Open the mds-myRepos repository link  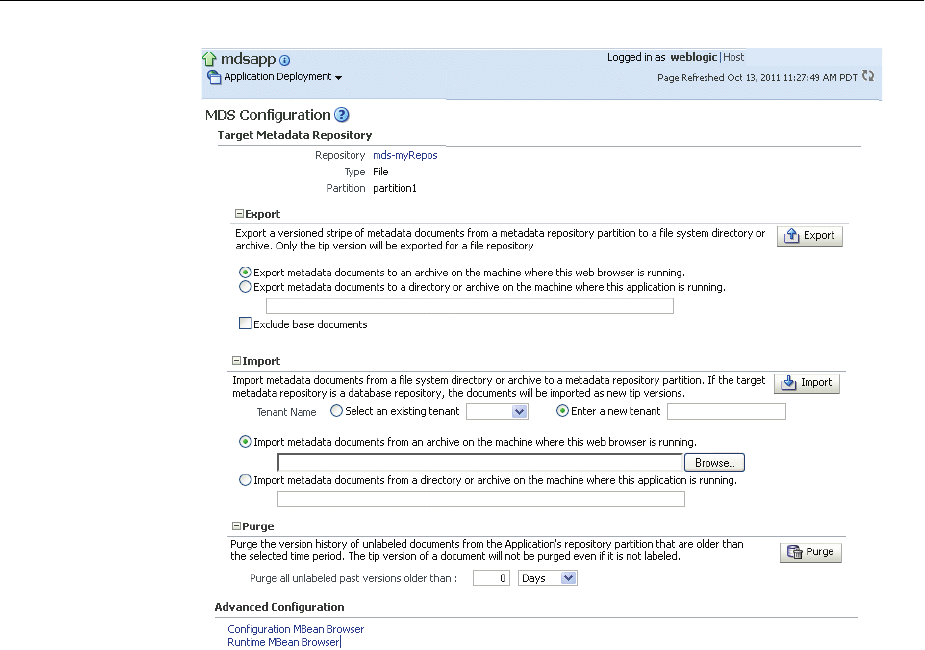(x=405, y=155)
